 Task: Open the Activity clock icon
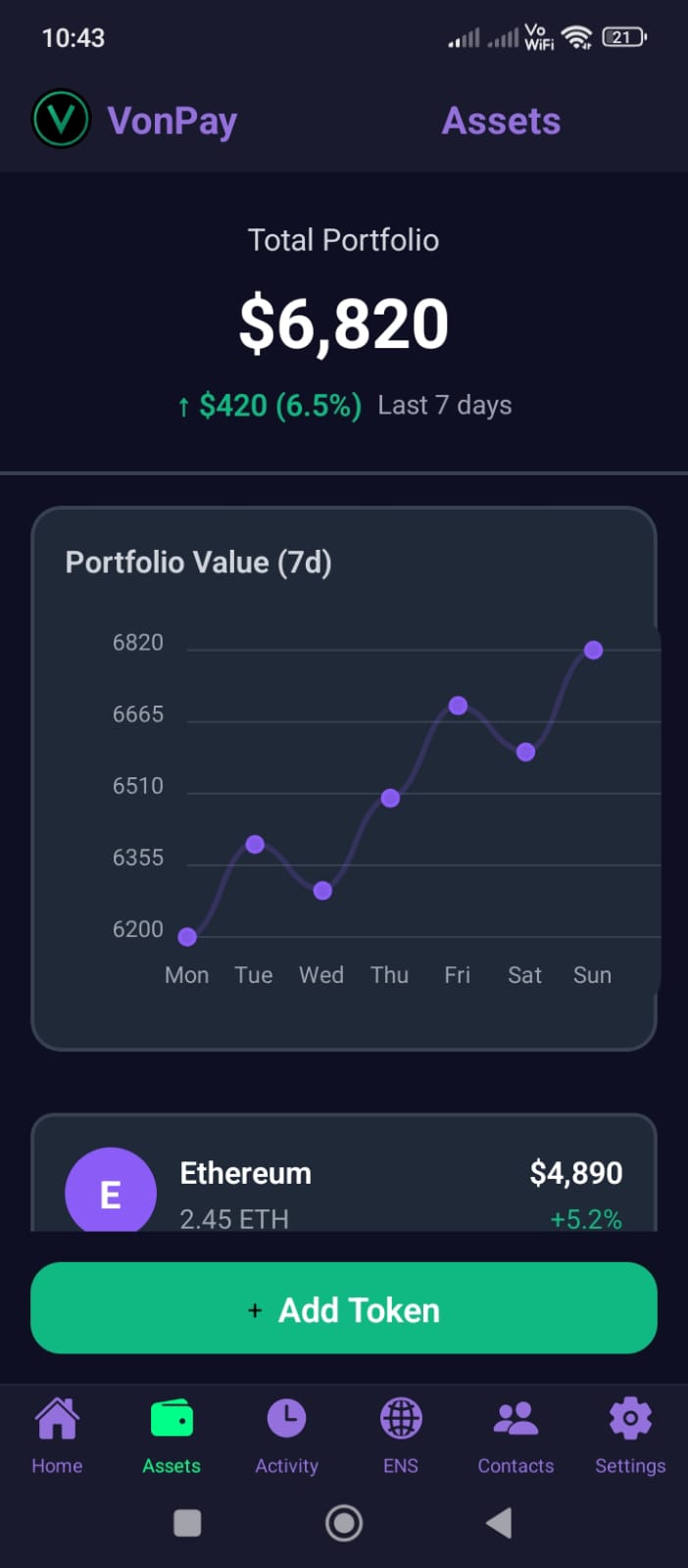[286, 1419]
